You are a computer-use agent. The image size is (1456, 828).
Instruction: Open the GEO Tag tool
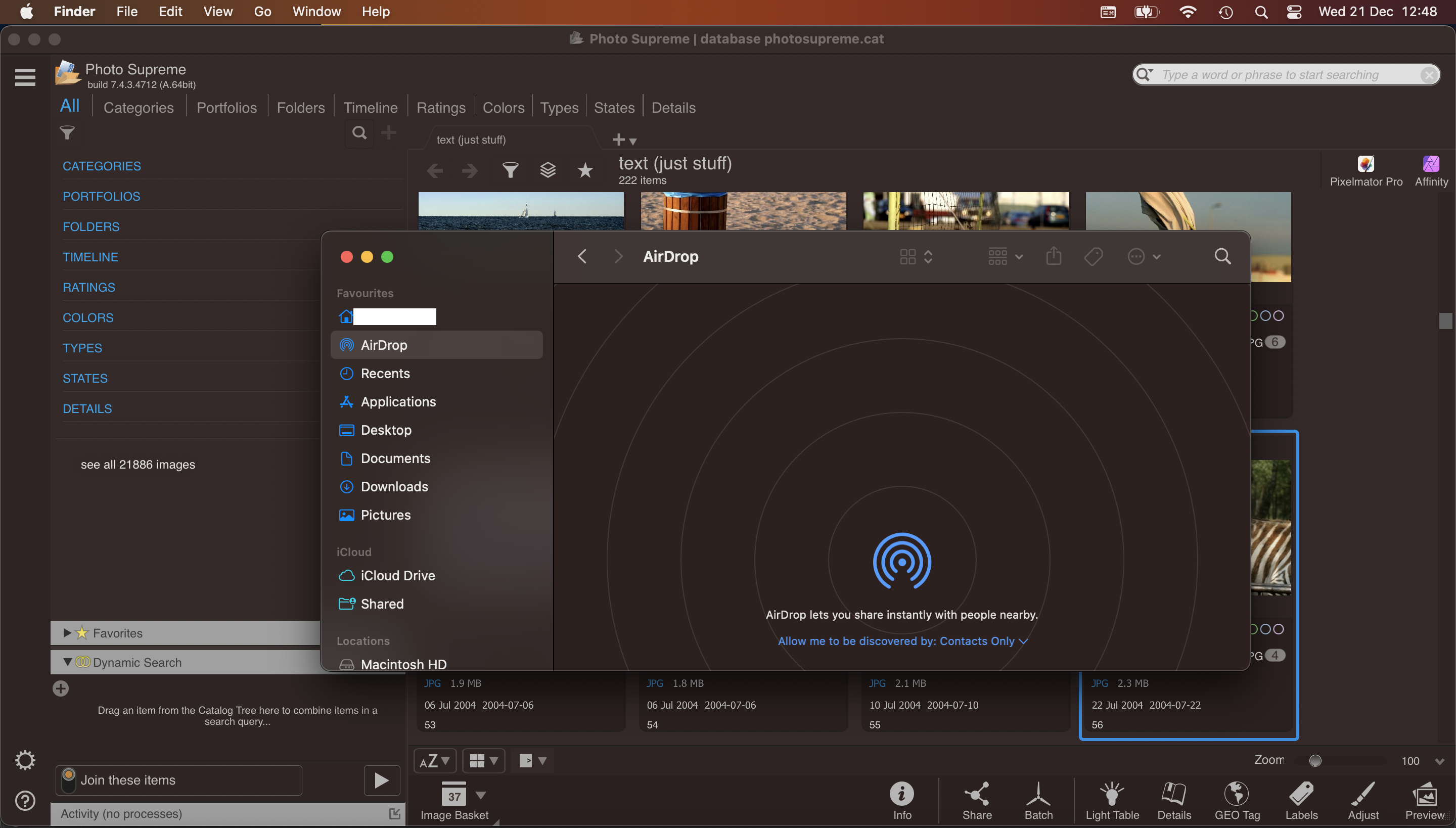1237,801
